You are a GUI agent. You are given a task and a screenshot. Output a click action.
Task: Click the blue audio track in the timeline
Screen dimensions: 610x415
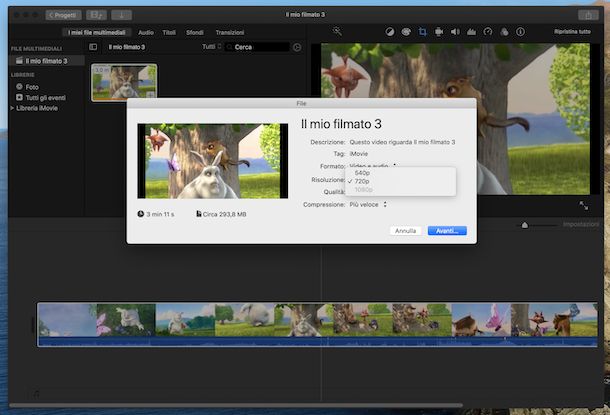(317, 342)
